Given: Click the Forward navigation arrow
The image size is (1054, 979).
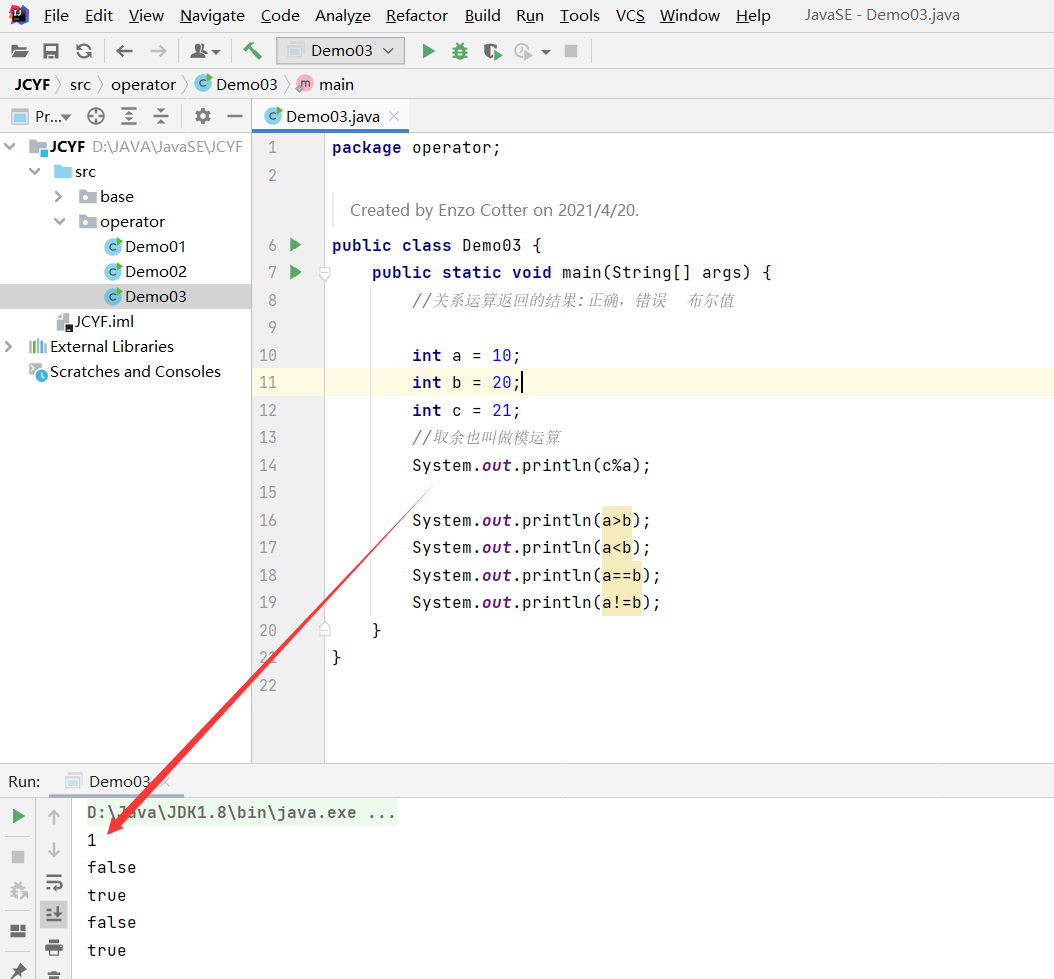Looking at the screenshot, I should tap(158, 51).
